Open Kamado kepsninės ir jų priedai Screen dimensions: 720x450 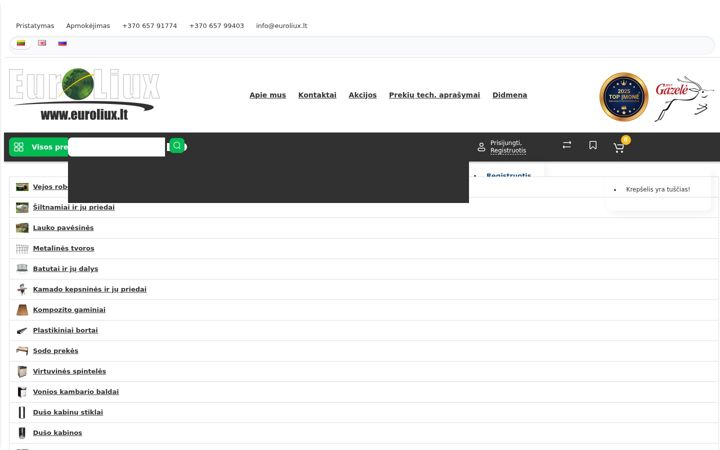(90, 289)
